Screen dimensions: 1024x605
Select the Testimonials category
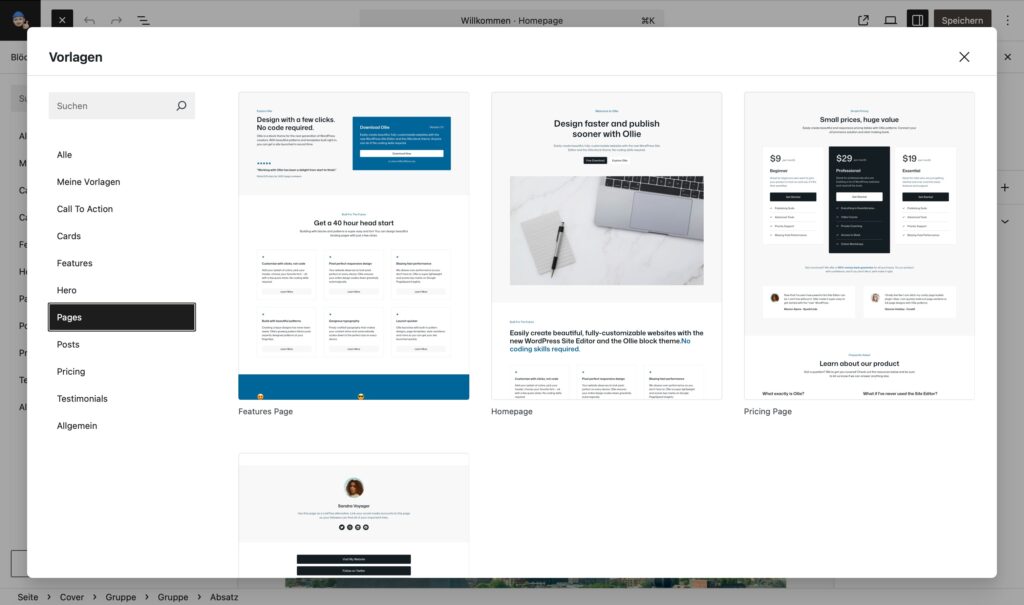click(x=121, y=399)
